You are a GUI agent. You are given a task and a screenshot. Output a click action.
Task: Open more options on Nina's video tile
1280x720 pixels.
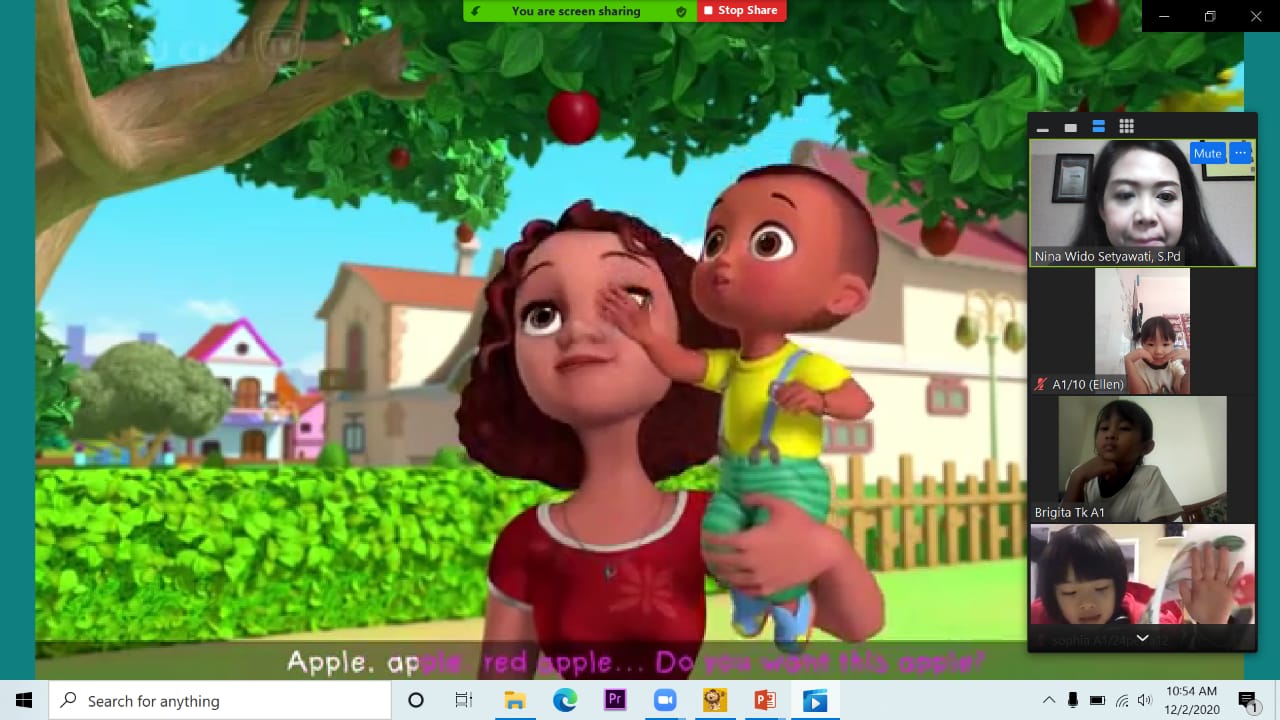[1240, 153]
